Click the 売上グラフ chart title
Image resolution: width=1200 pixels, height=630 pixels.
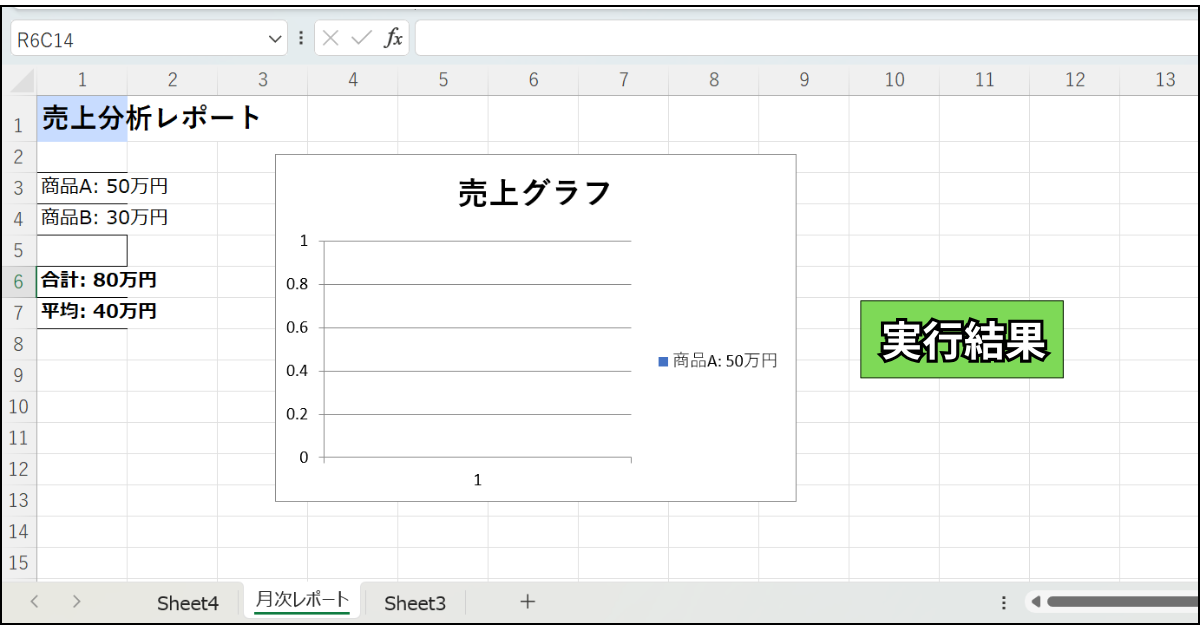pyautogui.click(x=534, y=192)
